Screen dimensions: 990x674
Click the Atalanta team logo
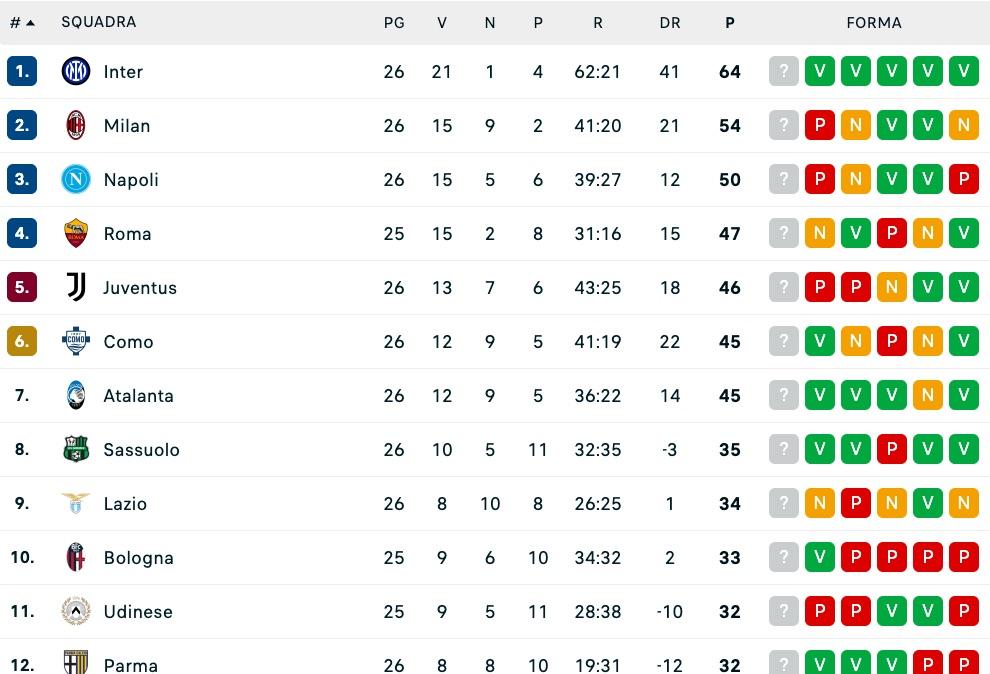(x=75, y=395)
